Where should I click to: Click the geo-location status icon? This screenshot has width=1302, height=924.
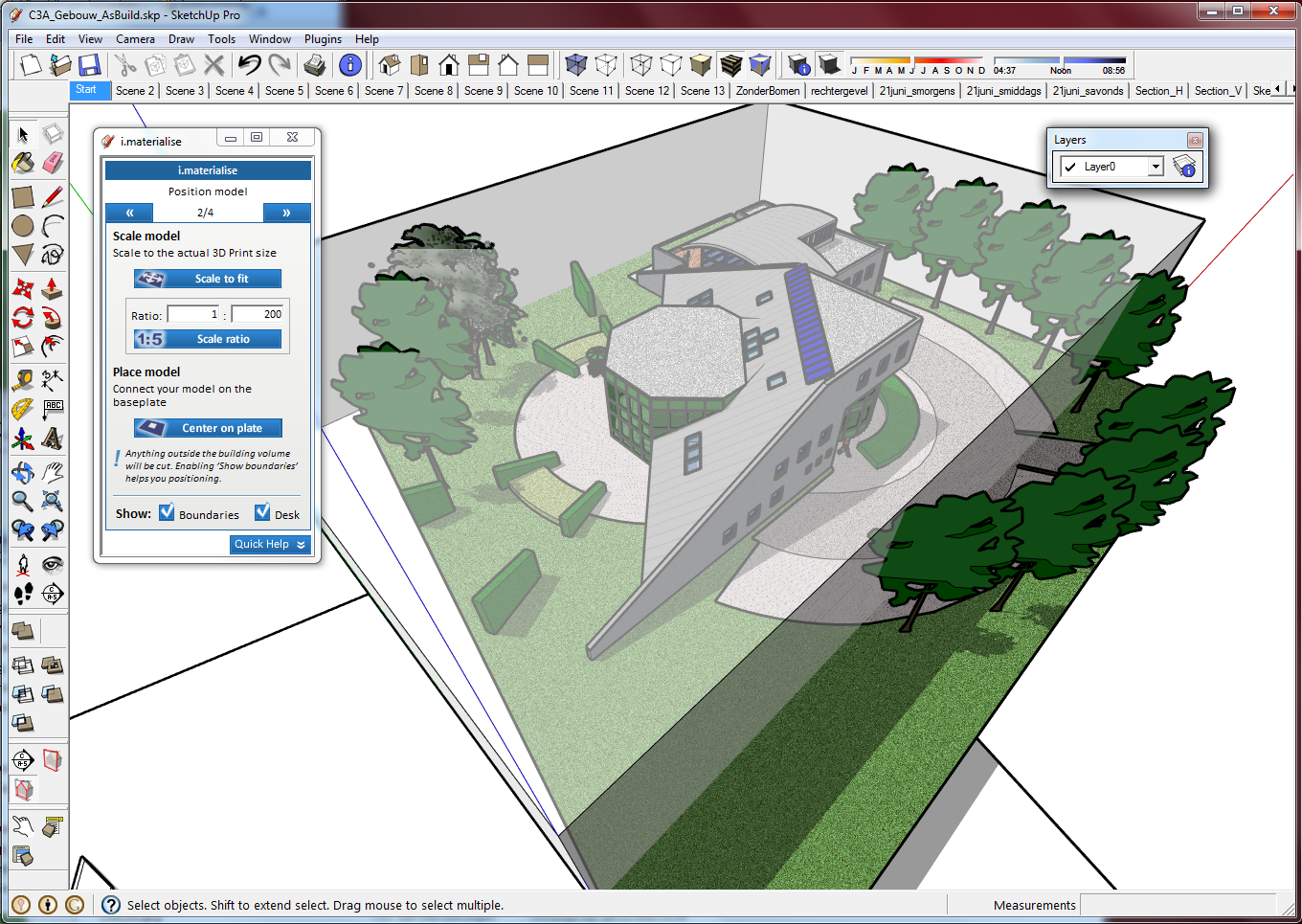pos(21,905)
